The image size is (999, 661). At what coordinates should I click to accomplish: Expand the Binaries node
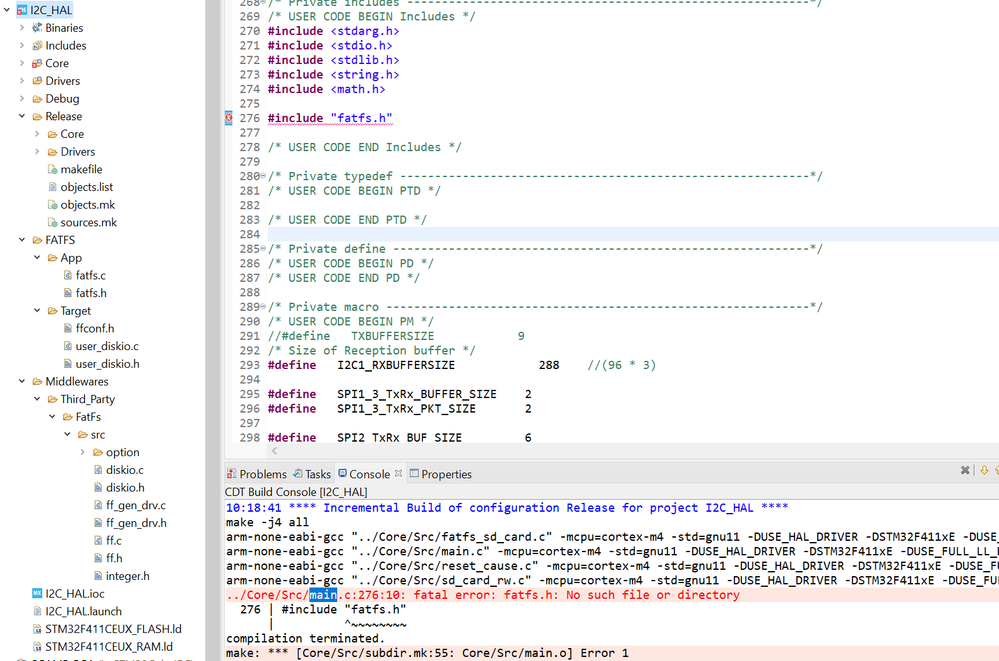[22, 28]
